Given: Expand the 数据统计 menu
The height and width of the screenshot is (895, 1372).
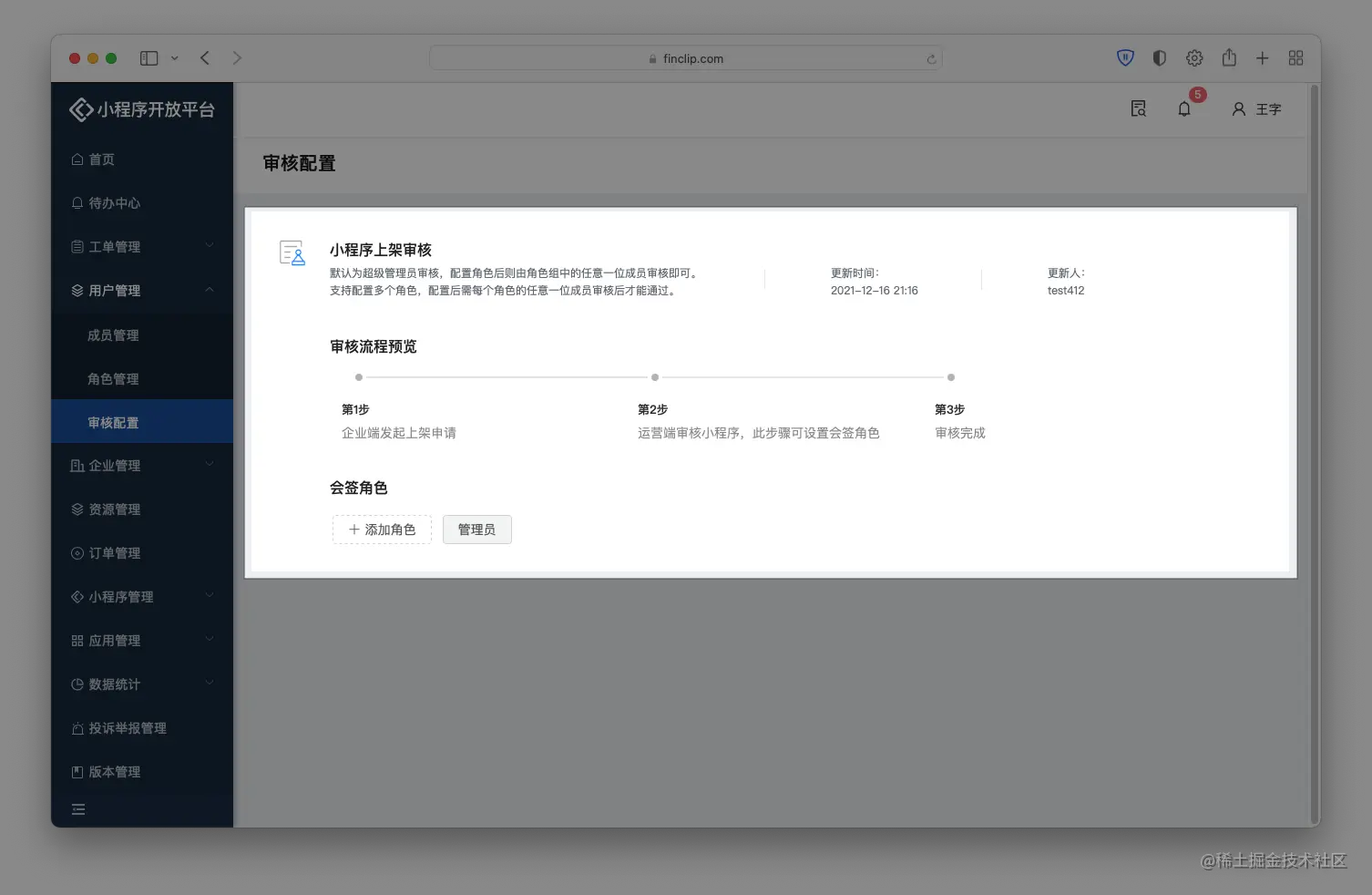Looking at the screenshot, I should [142, 684].
